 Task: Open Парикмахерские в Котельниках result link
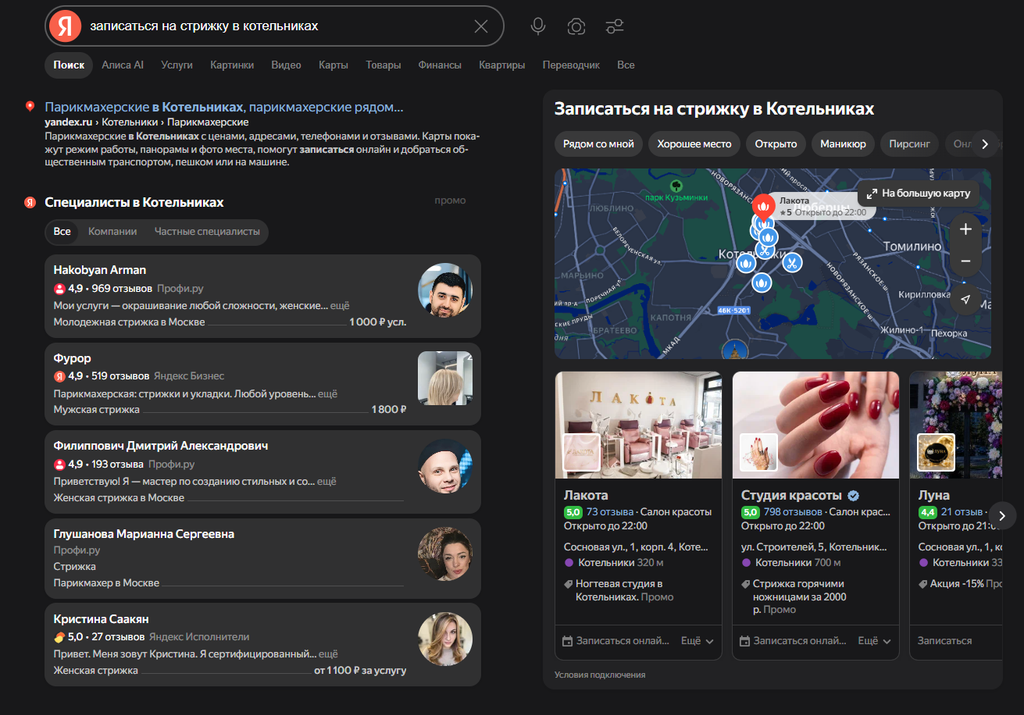(x=224, y=107)
